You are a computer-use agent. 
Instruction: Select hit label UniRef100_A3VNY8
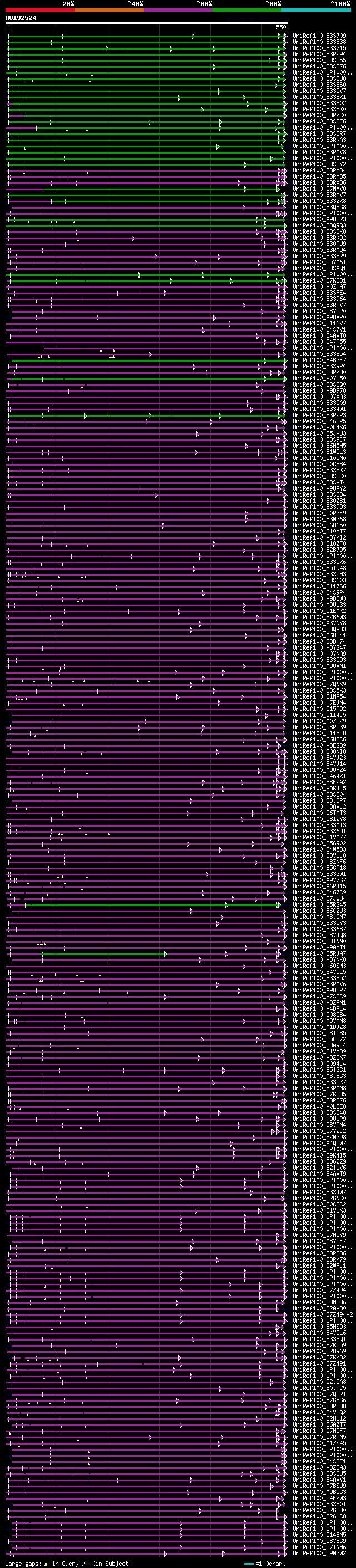319,624
